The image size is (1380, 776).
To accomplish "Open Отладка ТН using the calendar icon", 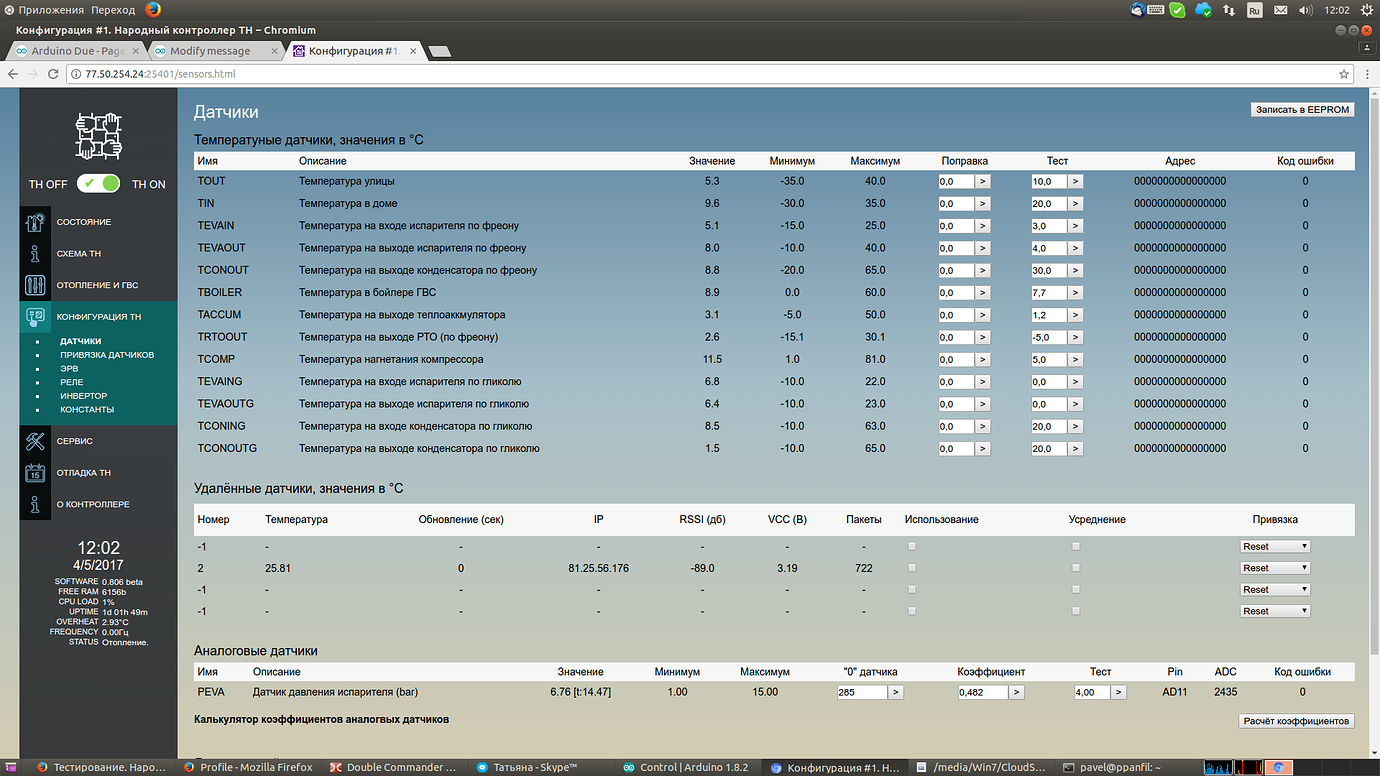I will (35, 472).
